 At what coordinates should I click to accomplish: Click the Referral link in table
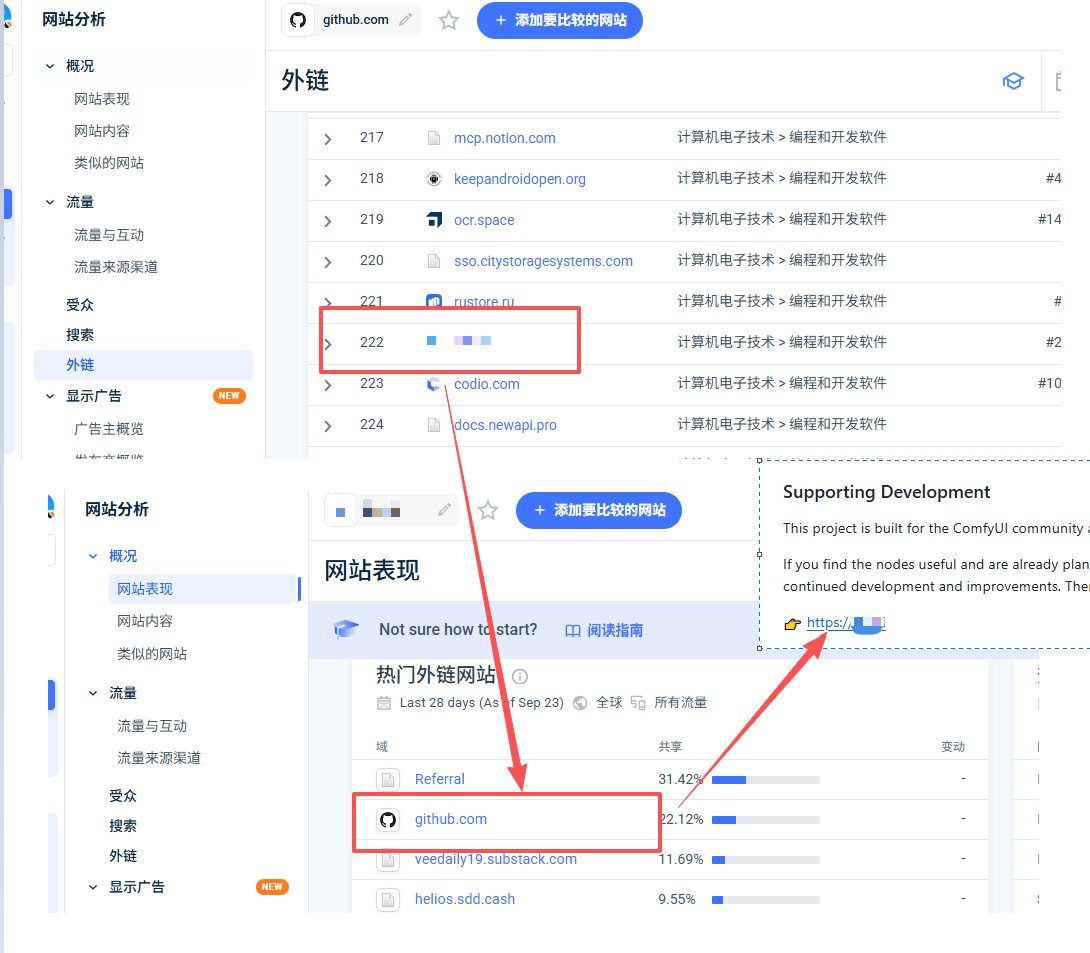pyautogui.click(x=439, y=779)
